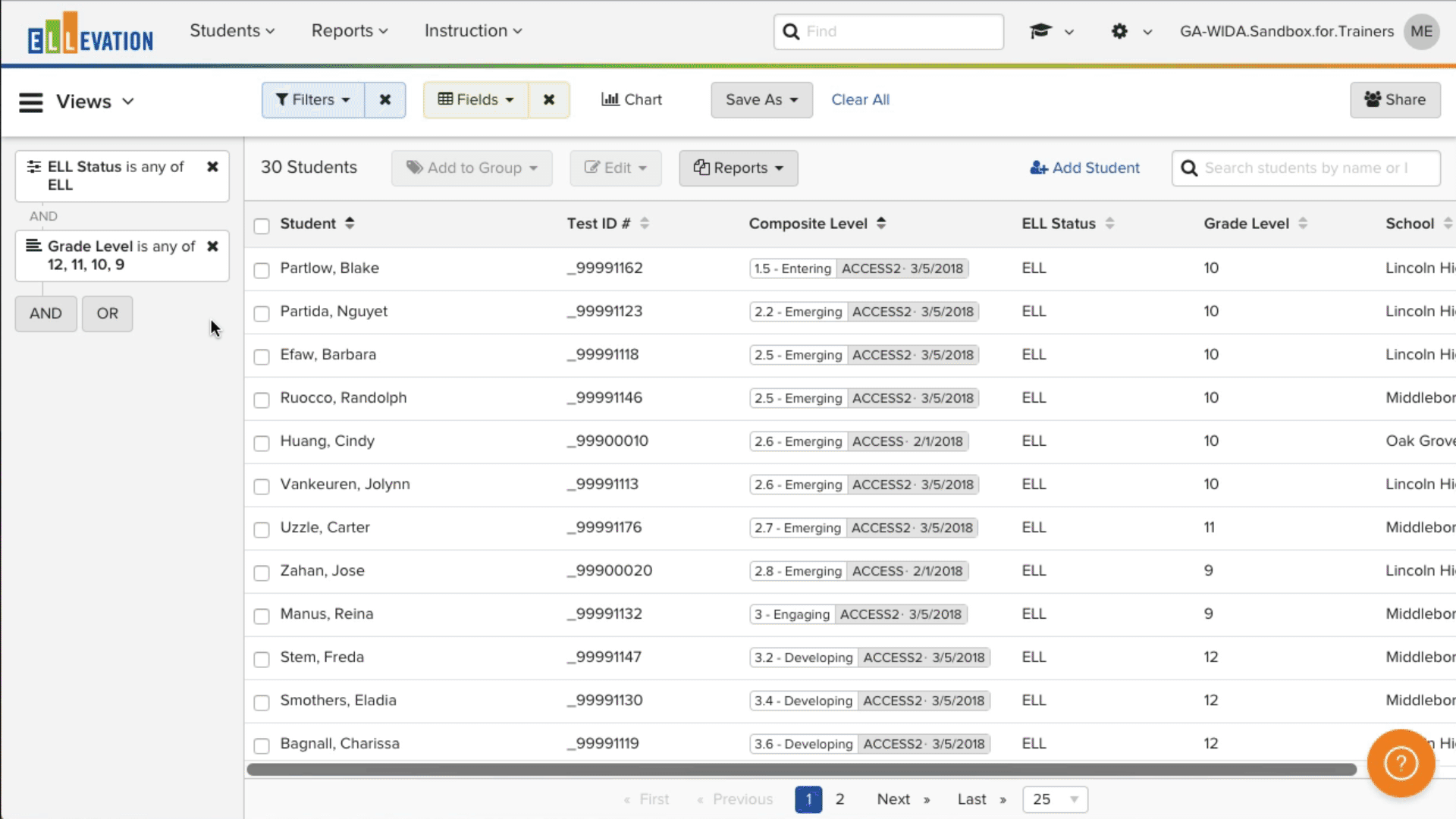Toggle the select-all students checkbox
The height and width of the screenshot is (819, 1456).
point(262,226)
